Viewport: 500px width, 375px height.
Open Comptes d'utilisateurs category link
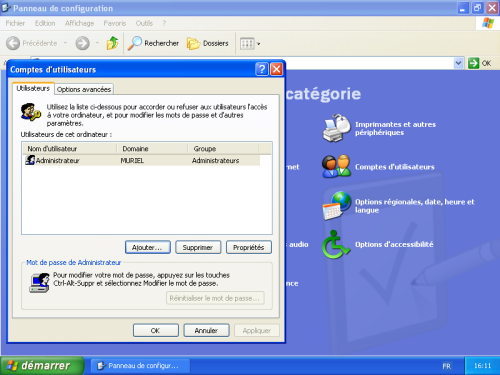395,167
